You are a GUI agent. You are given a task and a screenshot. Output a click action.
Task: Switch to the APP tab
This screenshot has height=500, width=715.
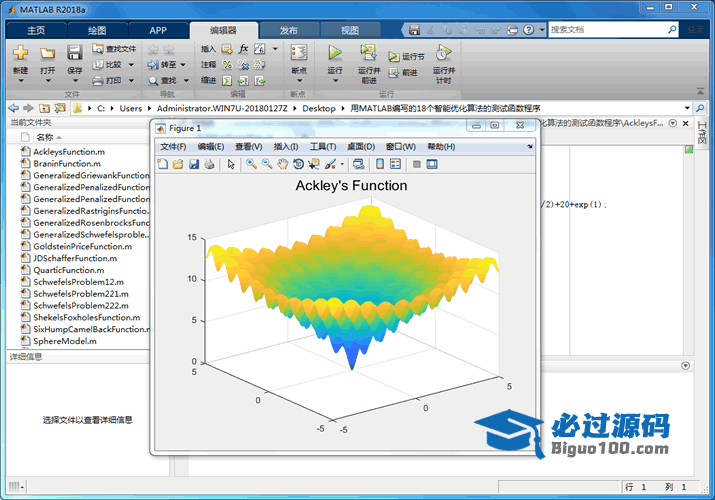pyautogui.click(x=158, y=31)
